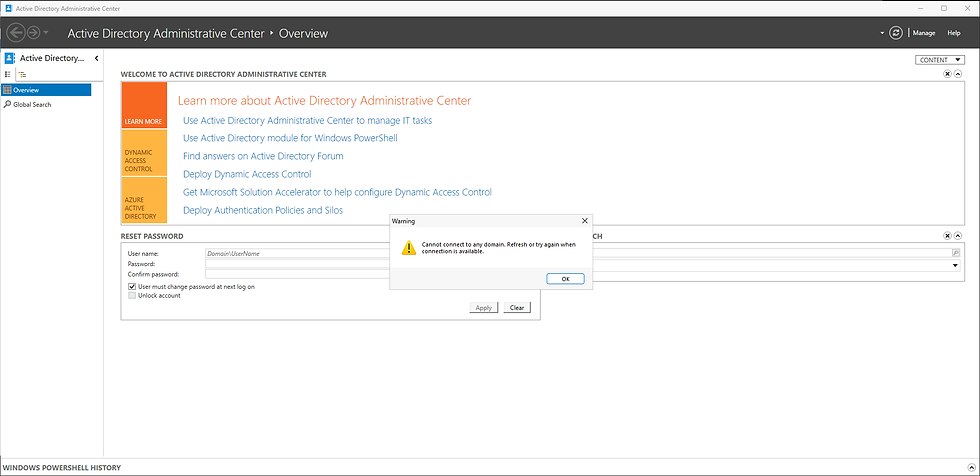
Task: Click OK in the warning dialog
Action: click(x=565, y=279)
